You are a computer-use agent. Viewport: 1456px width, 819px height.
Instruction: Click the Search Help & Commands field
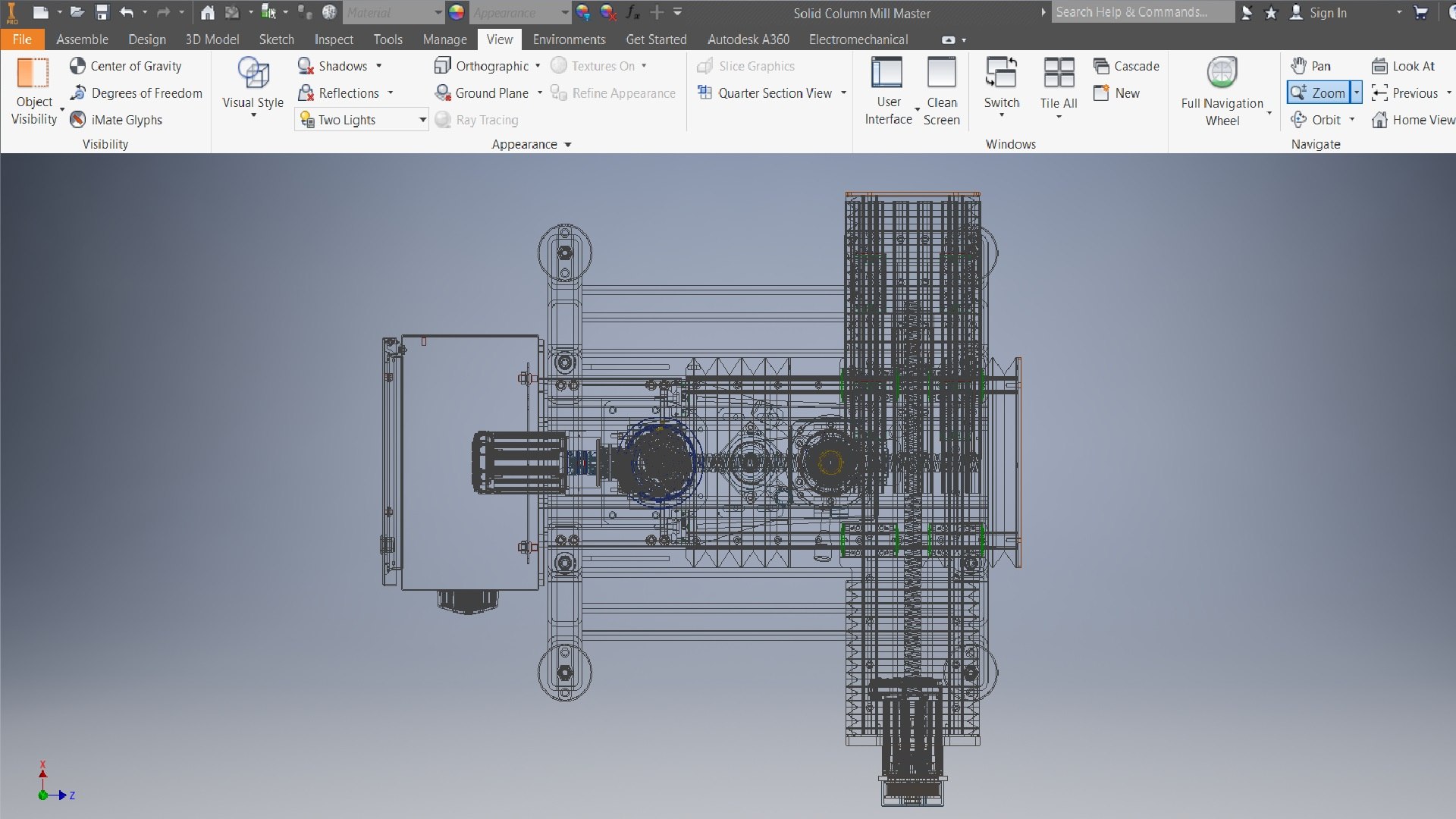1143,12
